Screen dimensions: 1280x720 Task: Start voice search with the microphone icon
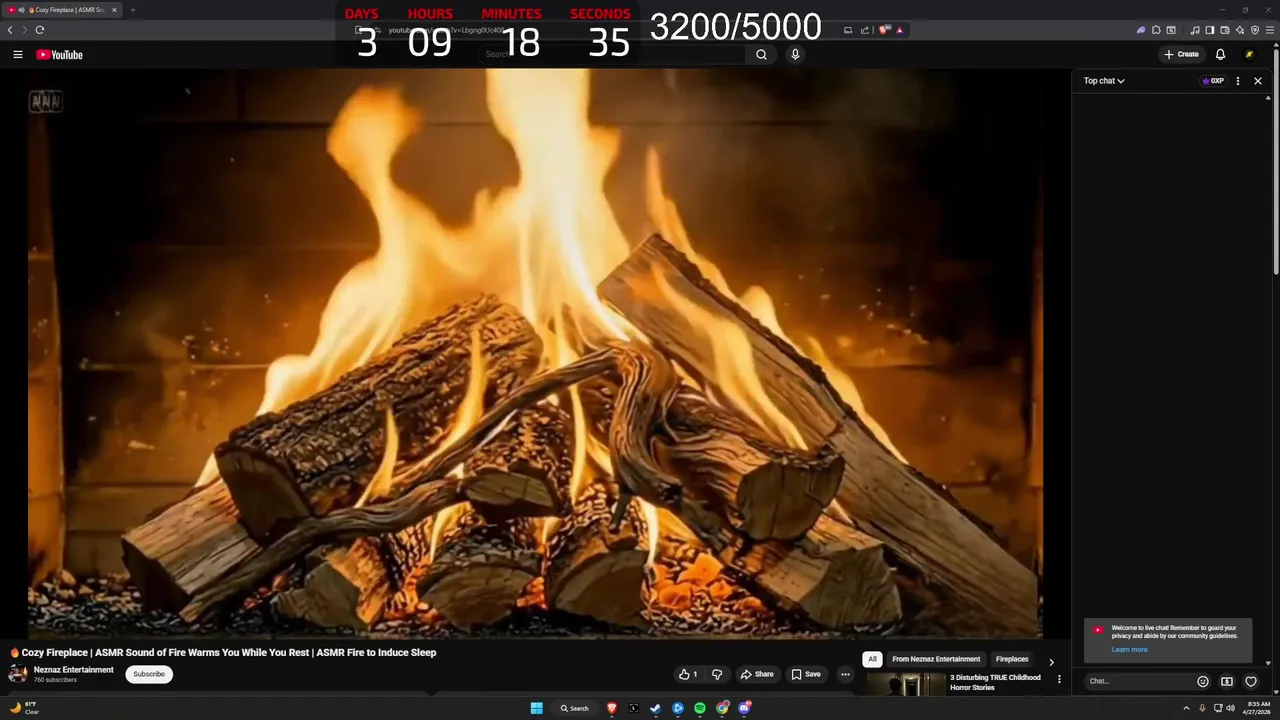pos(795,54)
